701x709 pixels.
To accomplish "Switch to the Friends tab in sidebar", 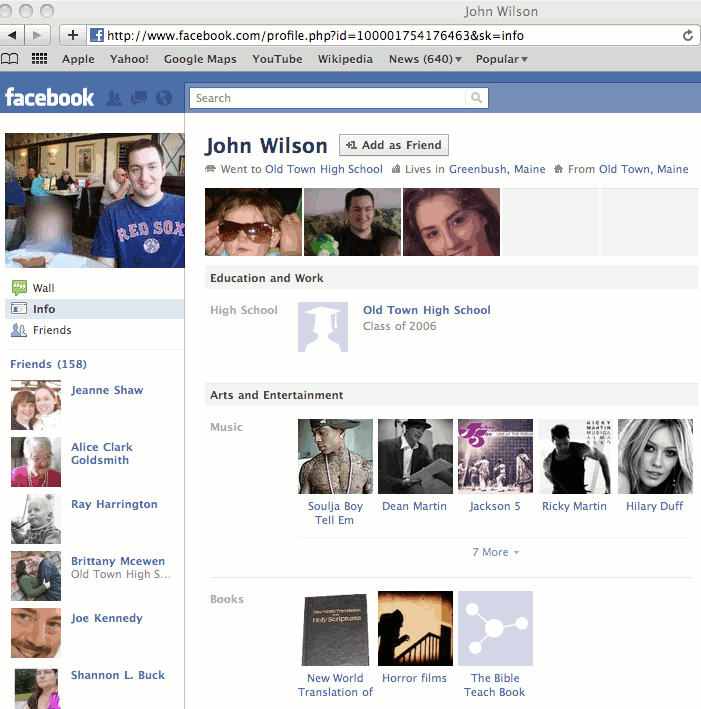I will [x=95, y=330].
